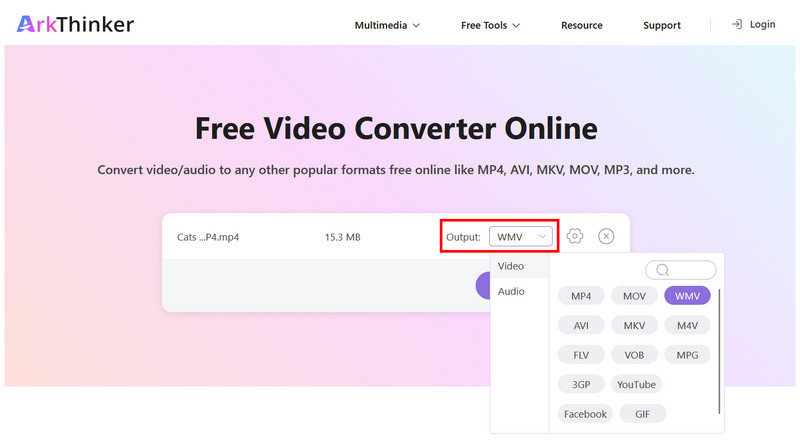This screenshot has height=441, width=800.
Task: Open the Output format dropdown showing WMV
Action: [x=520, y=237]
